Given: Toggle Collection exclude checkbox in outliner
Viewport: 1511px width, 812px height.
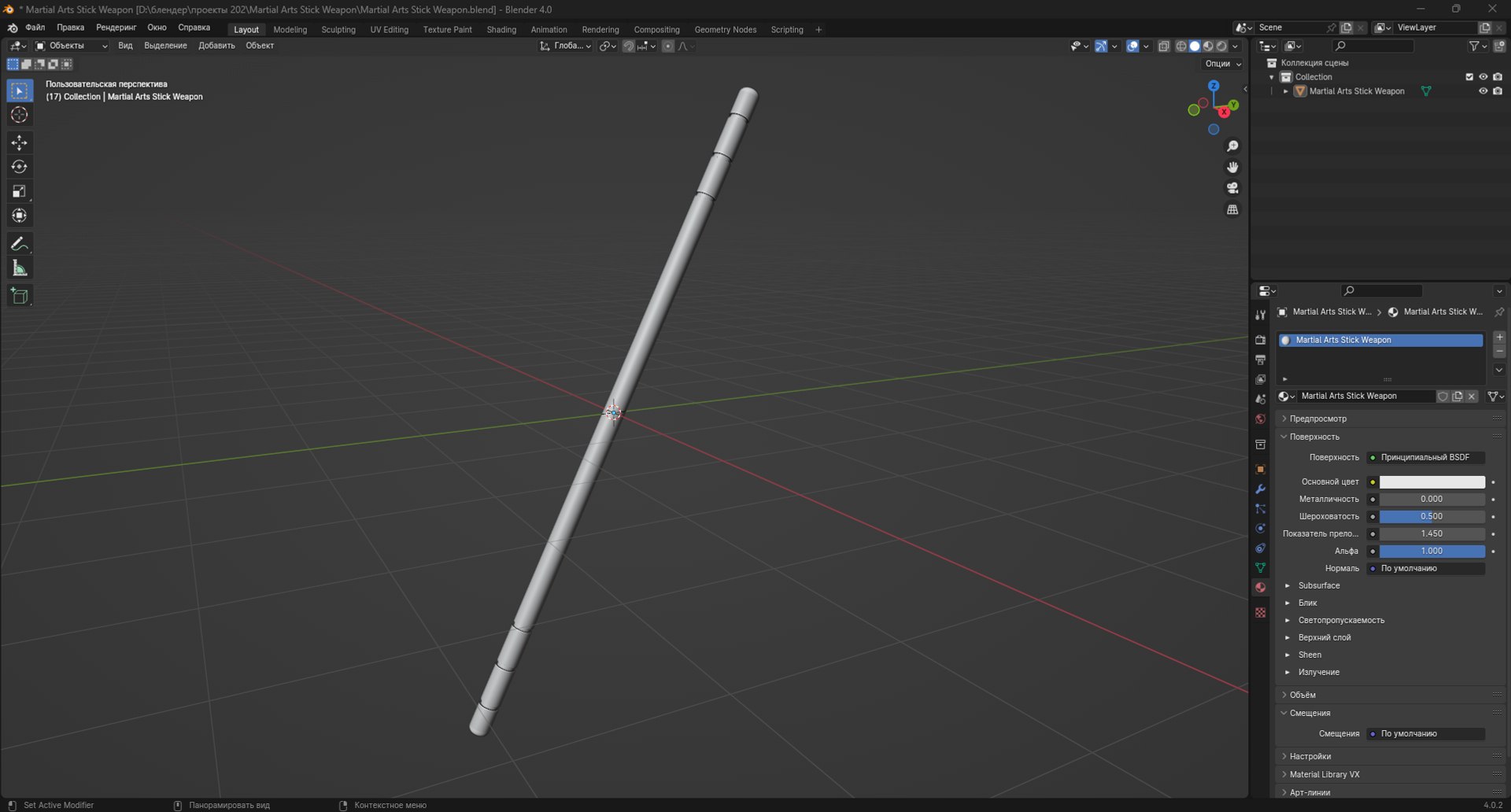Looking at the screenshot, I should click(1469, 77).
